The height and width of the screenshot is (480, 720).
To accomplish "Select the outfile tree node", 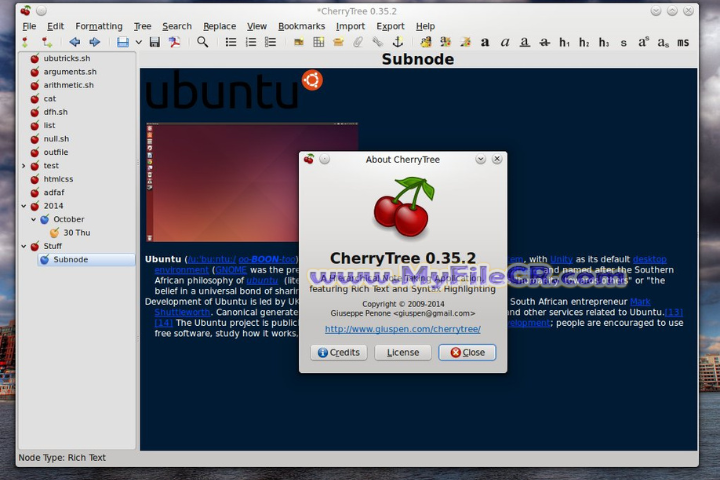I will click(x=56, y=152).
